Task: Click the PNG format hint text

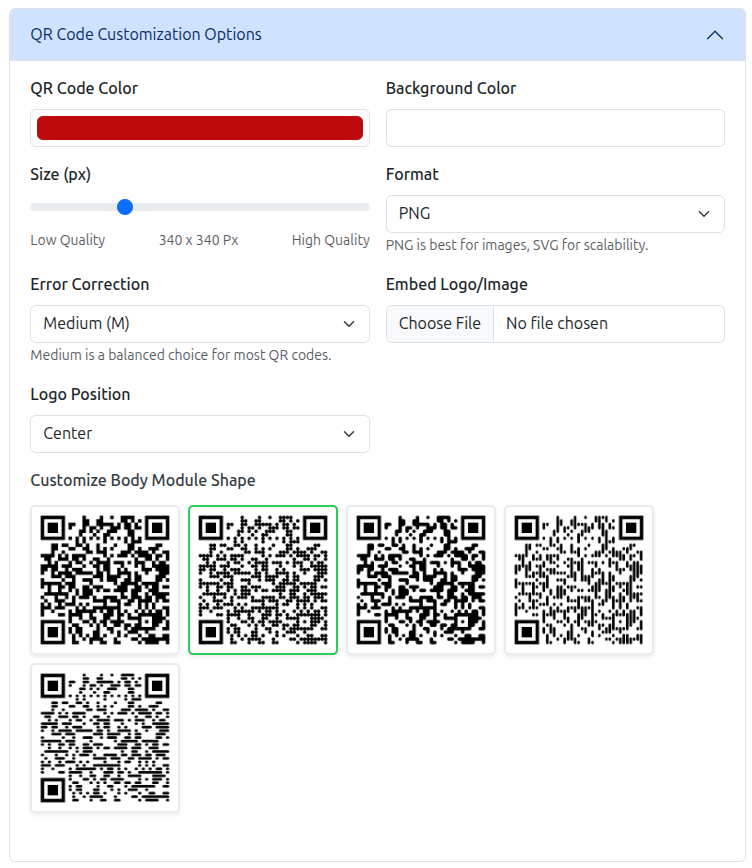Action: click(x=517, y=245)
